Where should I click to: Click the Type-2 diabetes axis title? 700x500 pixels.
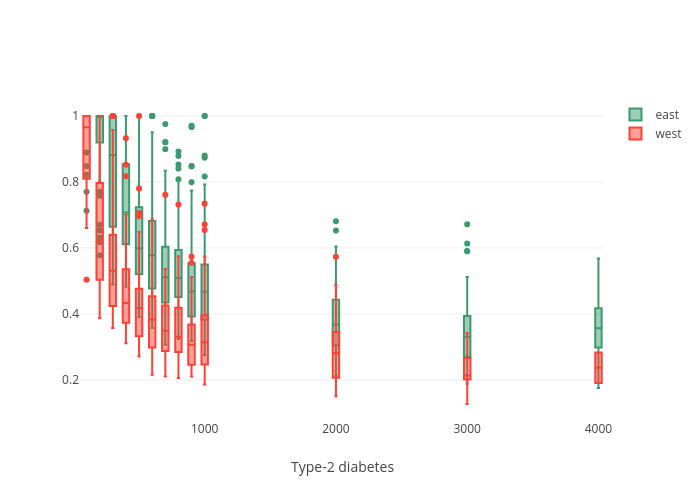(342, 467)
